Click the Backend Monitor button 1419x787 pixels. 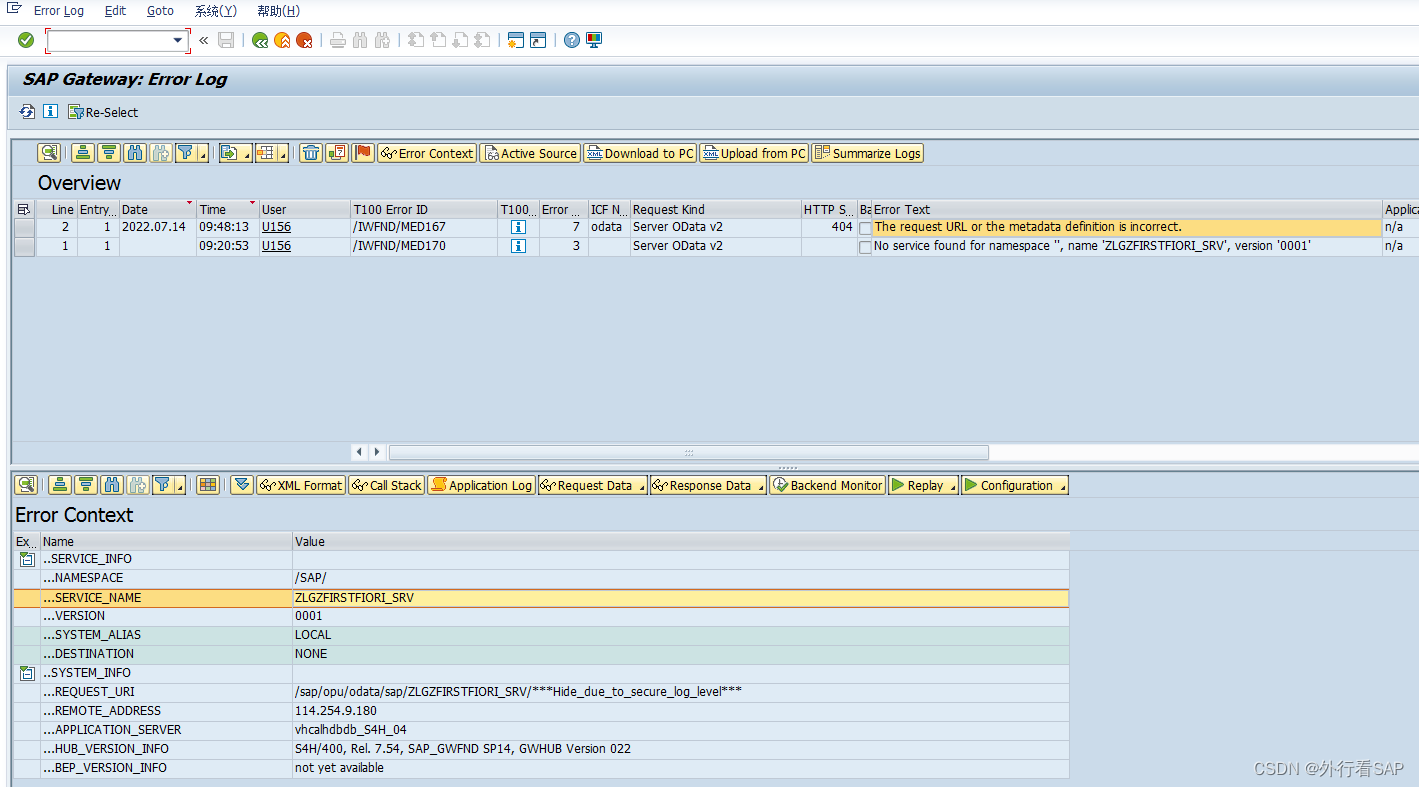[827, 485]
